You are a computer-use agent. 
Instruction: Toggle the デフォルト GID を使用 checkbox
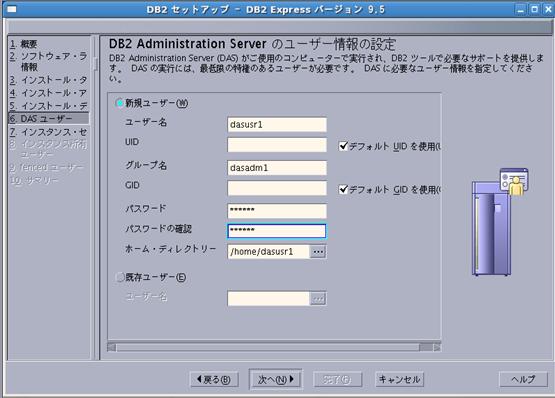pos(343,189)
